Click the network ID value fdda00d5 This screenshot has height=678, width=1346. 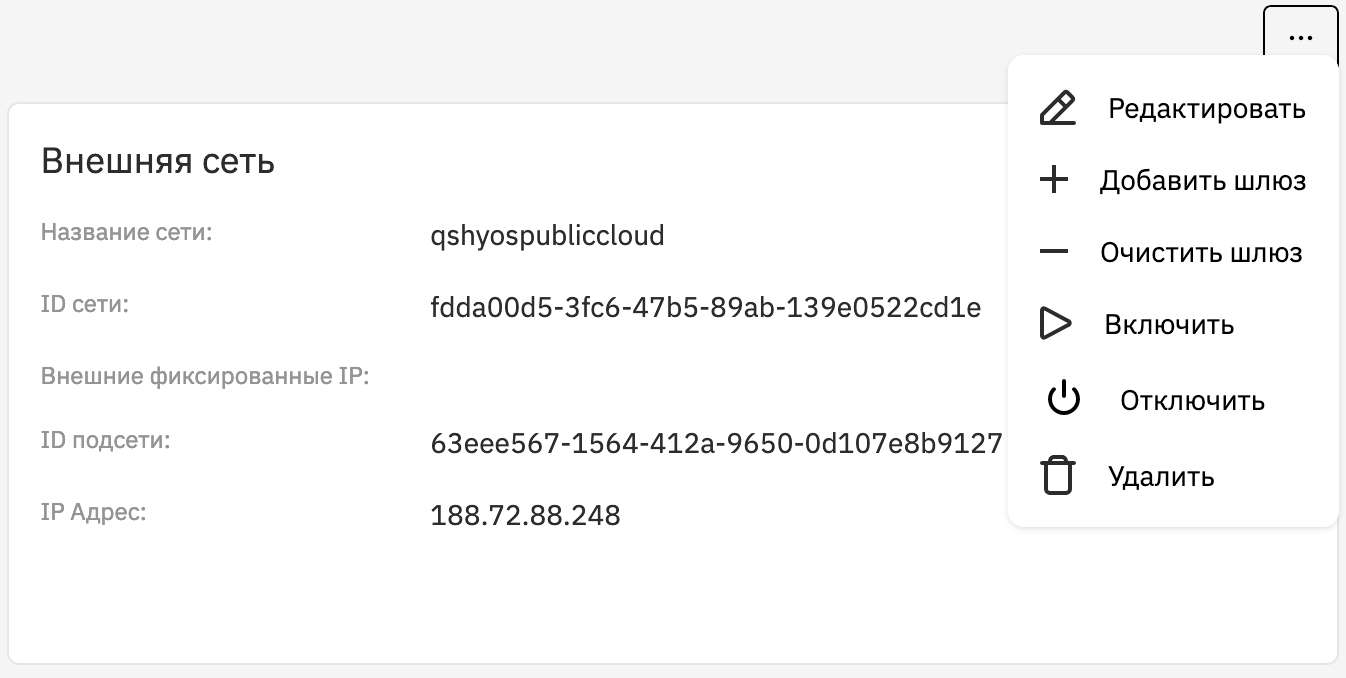pos(705,308)
